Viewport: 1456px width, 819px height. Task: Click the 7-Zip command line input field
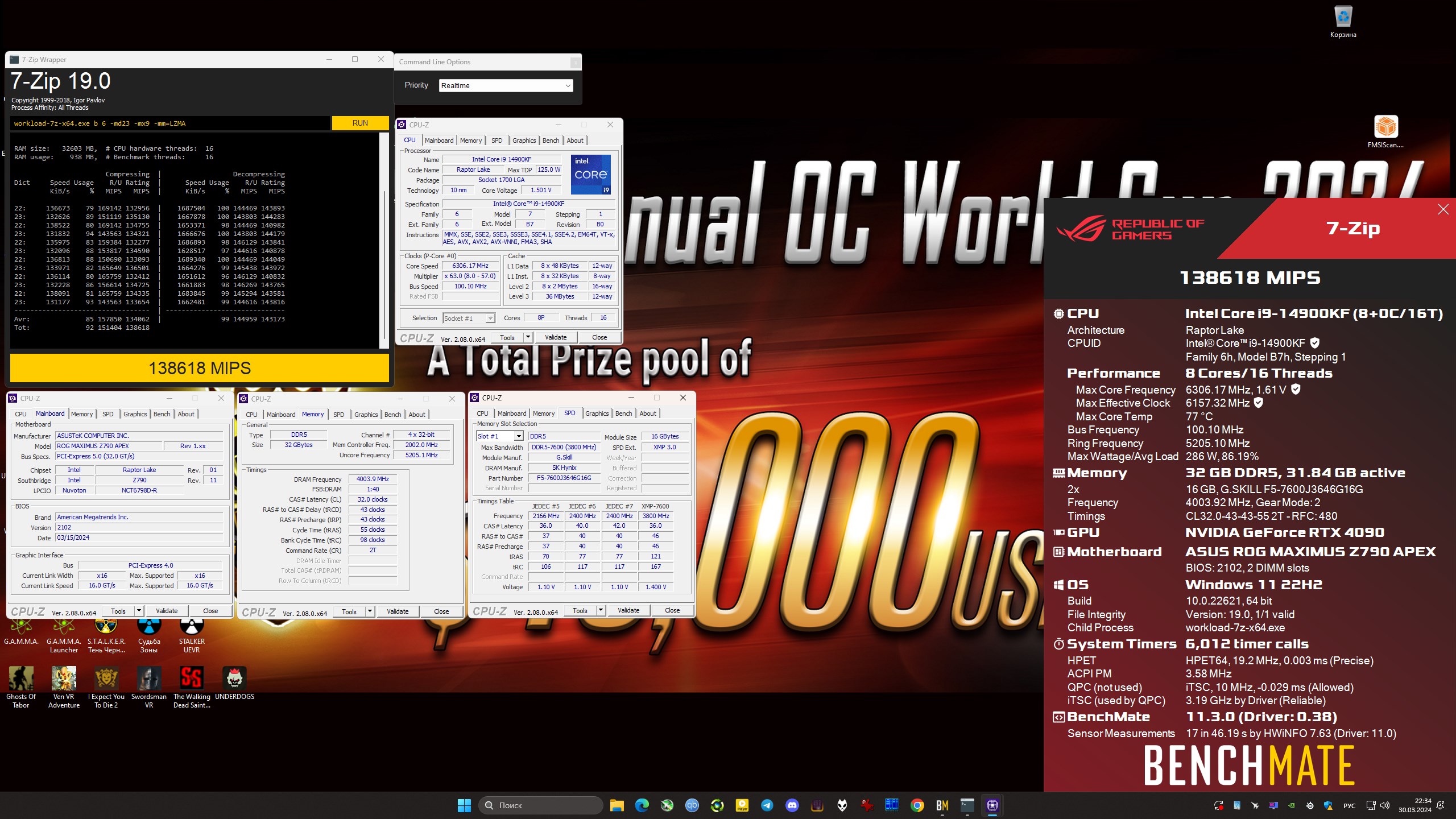(170, 123)
